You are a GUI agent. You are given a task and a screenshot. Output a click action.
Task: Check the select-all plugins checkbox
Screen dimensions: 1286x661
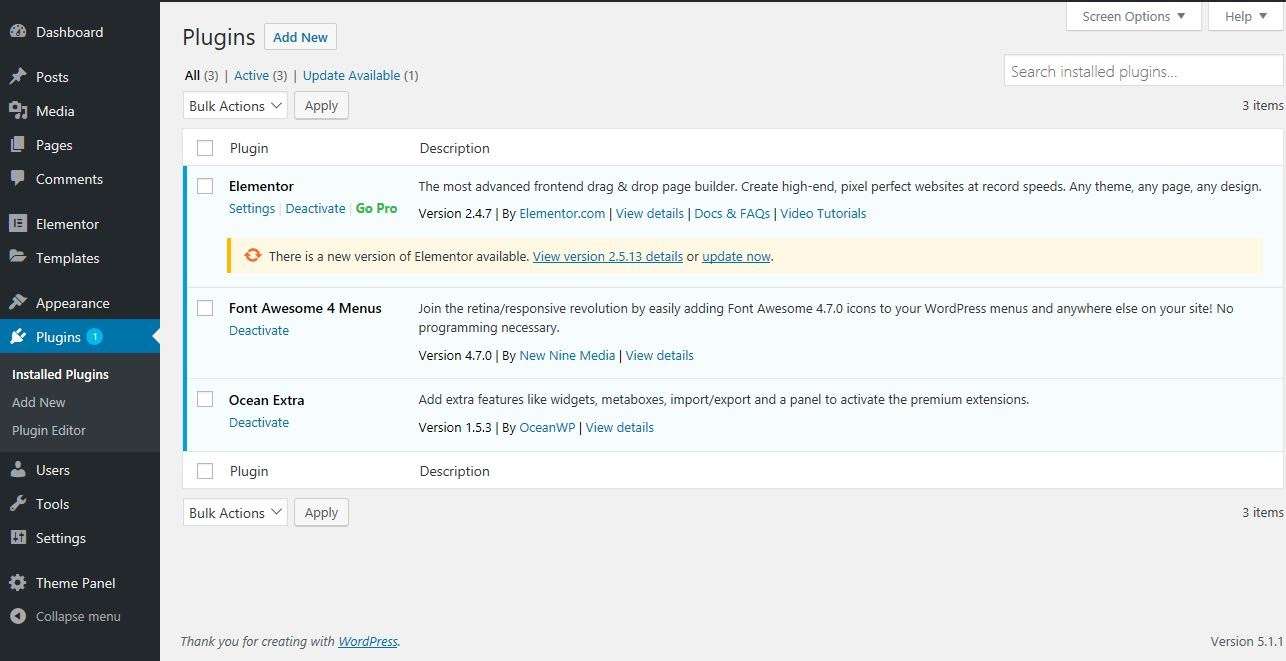point(205,147)
